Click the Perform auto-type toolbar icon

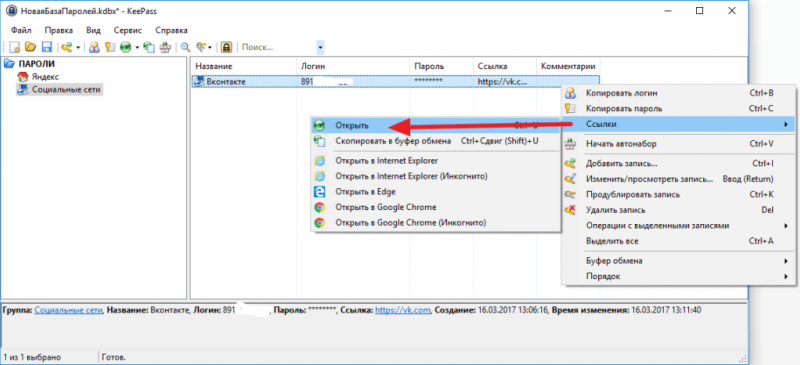(x=164, y=47)
